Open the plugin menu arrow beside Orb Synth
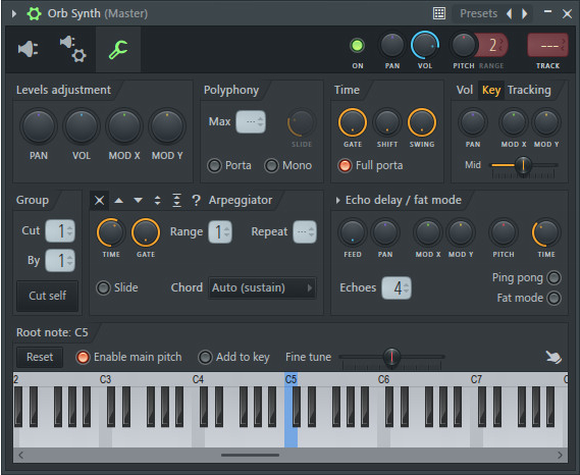580x475 pixels. (14, 14)
